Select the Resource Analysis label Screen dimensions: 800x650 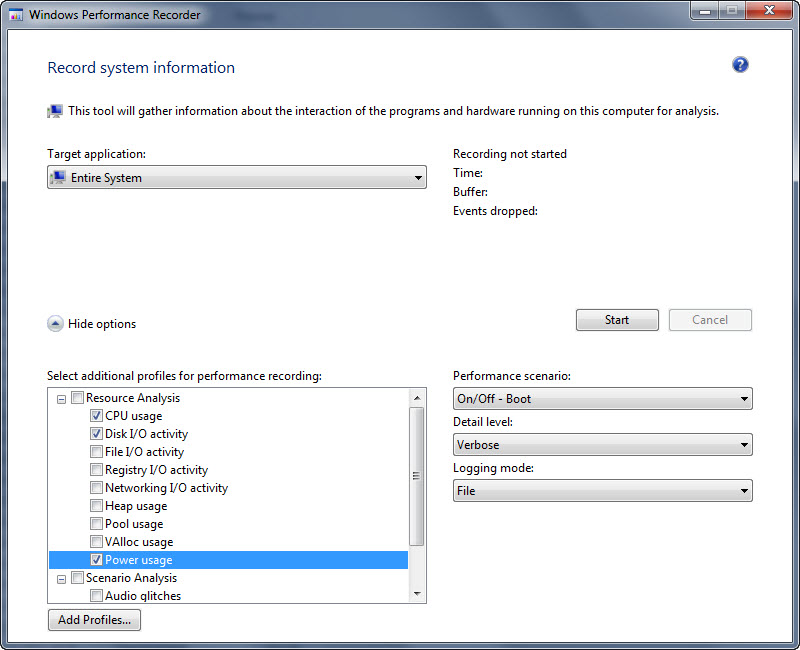(133, 397)
